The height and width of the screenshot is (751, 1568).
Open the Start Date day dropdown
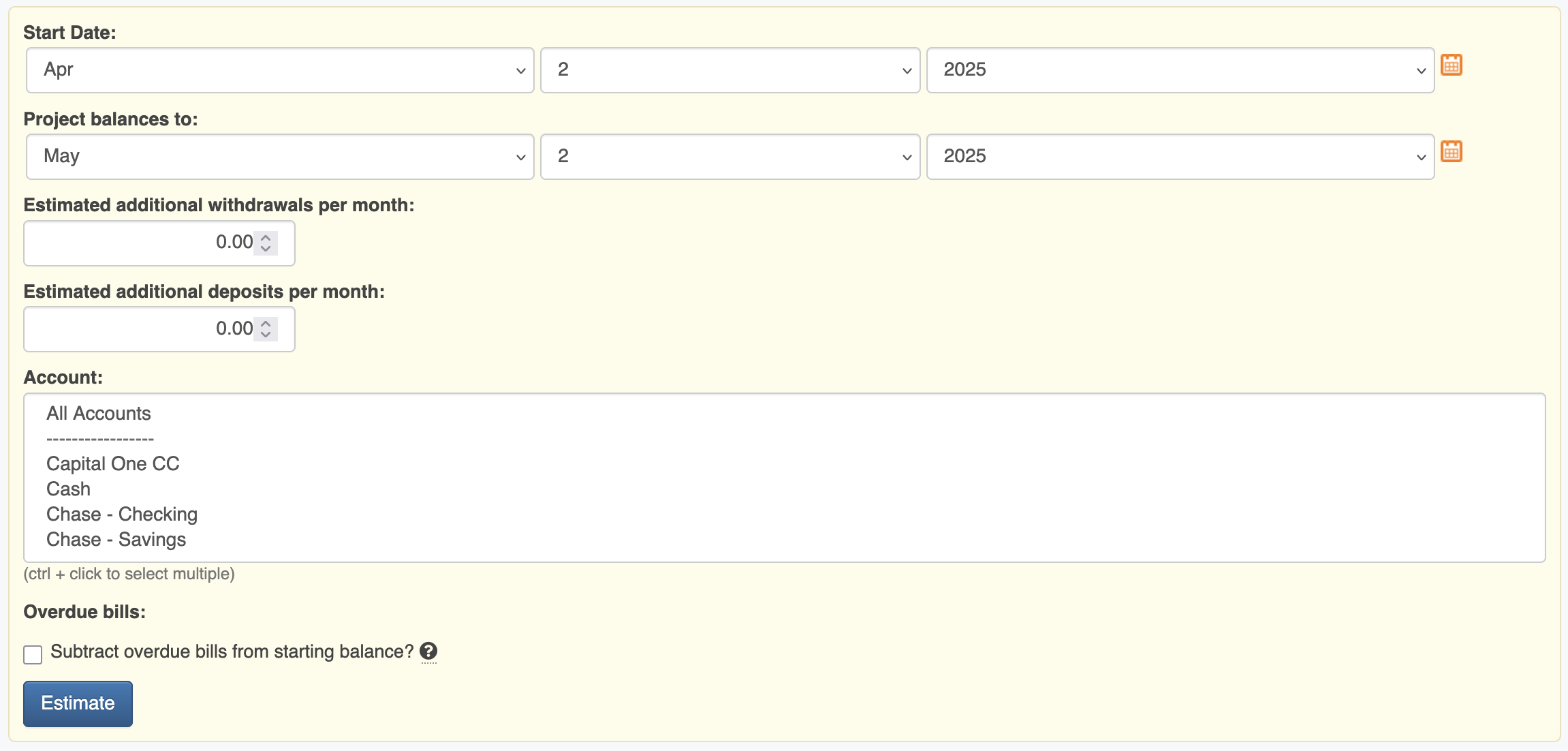point(730,70)
